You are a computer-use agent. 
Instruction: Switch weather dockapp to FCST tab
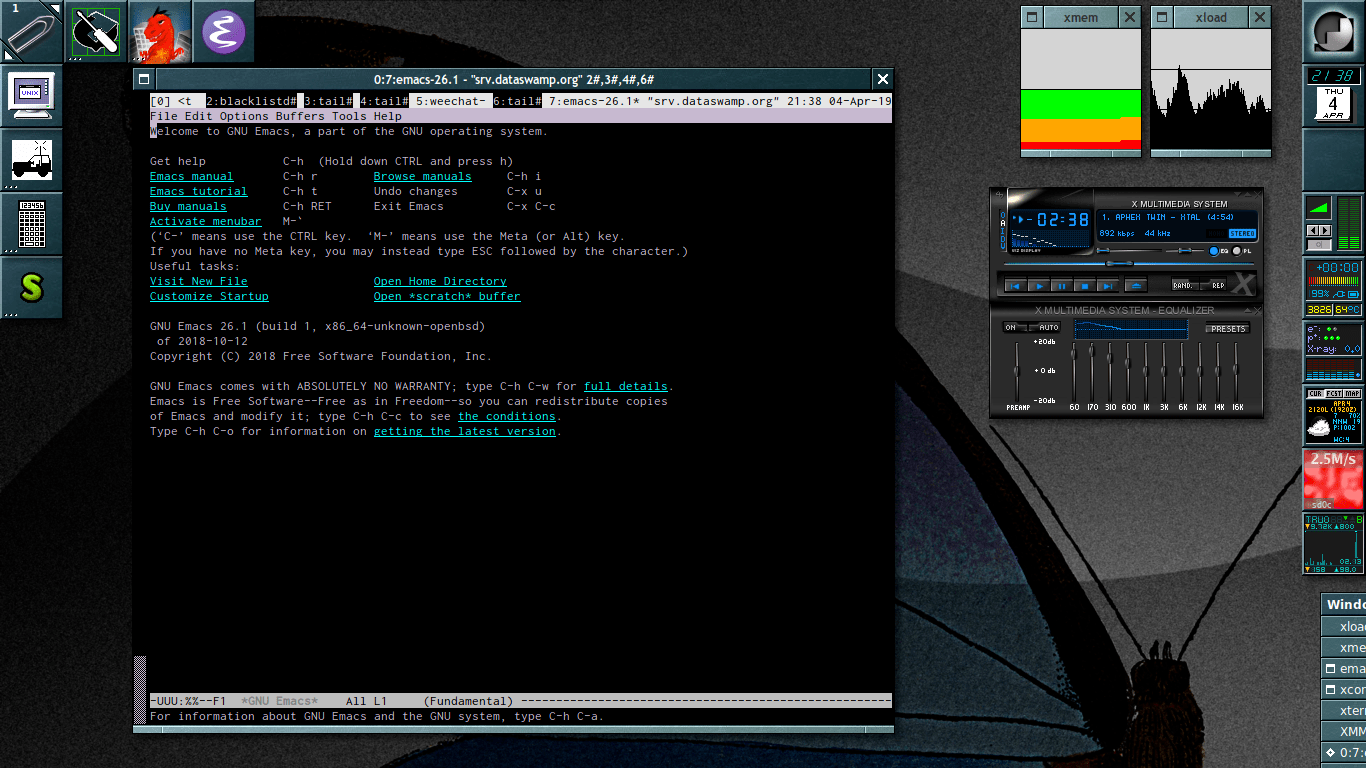1333,393
